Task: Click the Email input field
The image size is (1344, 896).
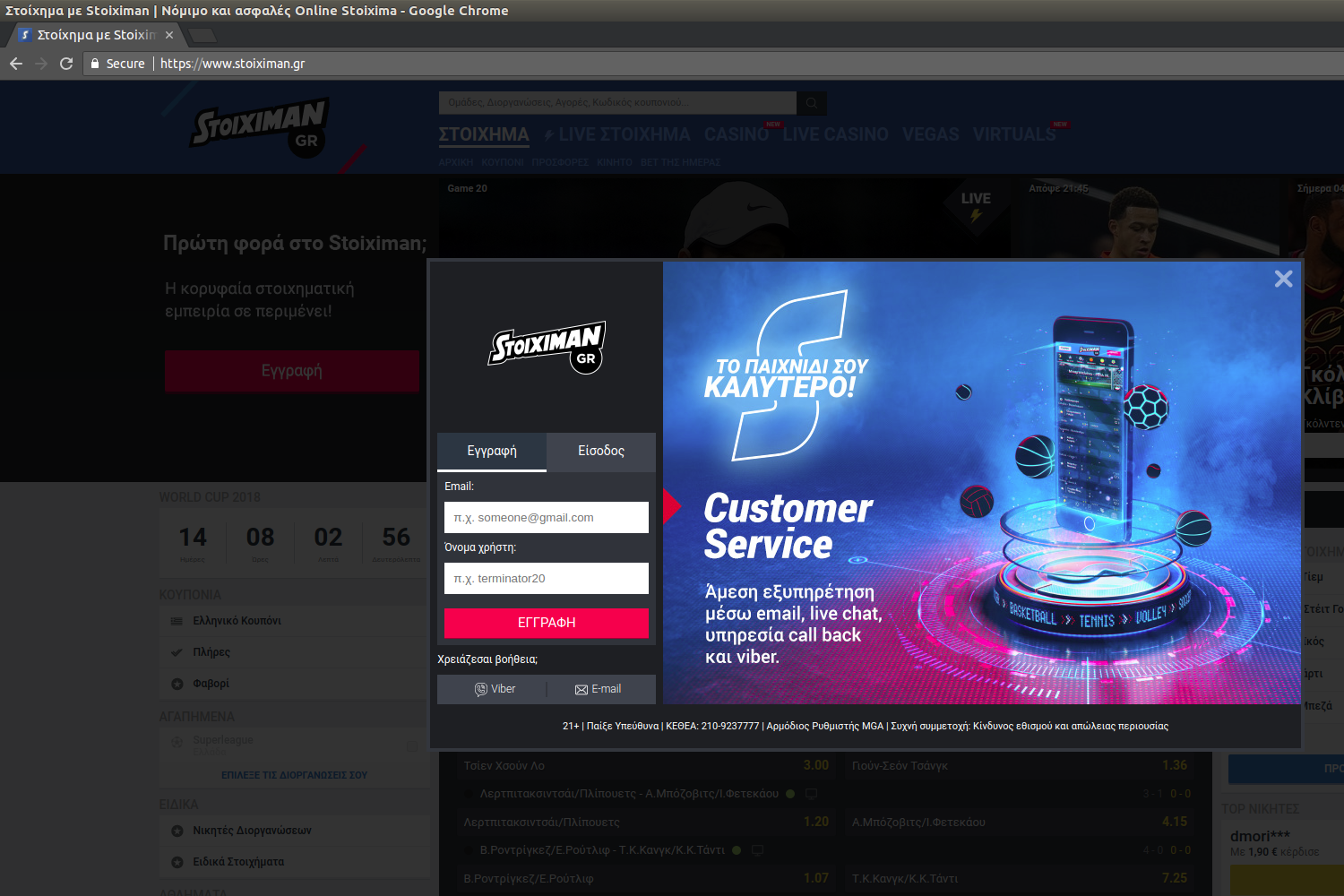Action: pyautogui.click(x=547, y=518)
